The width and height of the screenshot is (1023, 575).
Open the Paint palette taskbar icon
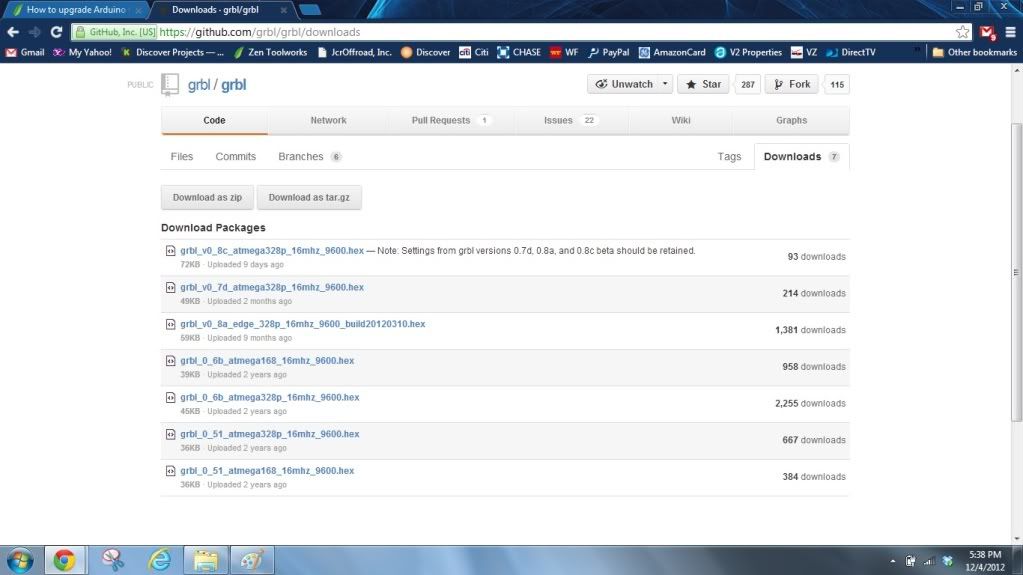click(252, 561)
